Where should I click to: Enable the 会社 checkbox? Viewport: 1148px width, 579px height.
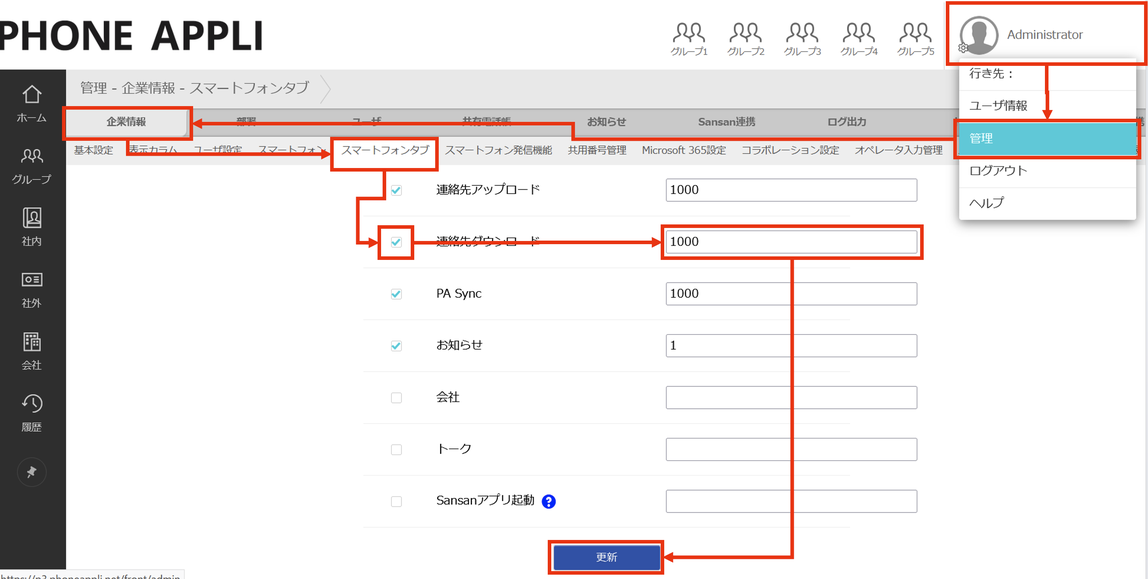coord(396,398)
